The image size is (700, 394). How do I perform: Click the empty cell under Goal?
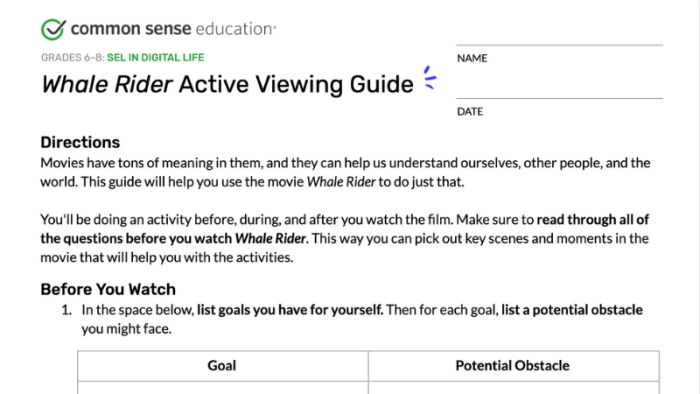(x=223, y=388)
